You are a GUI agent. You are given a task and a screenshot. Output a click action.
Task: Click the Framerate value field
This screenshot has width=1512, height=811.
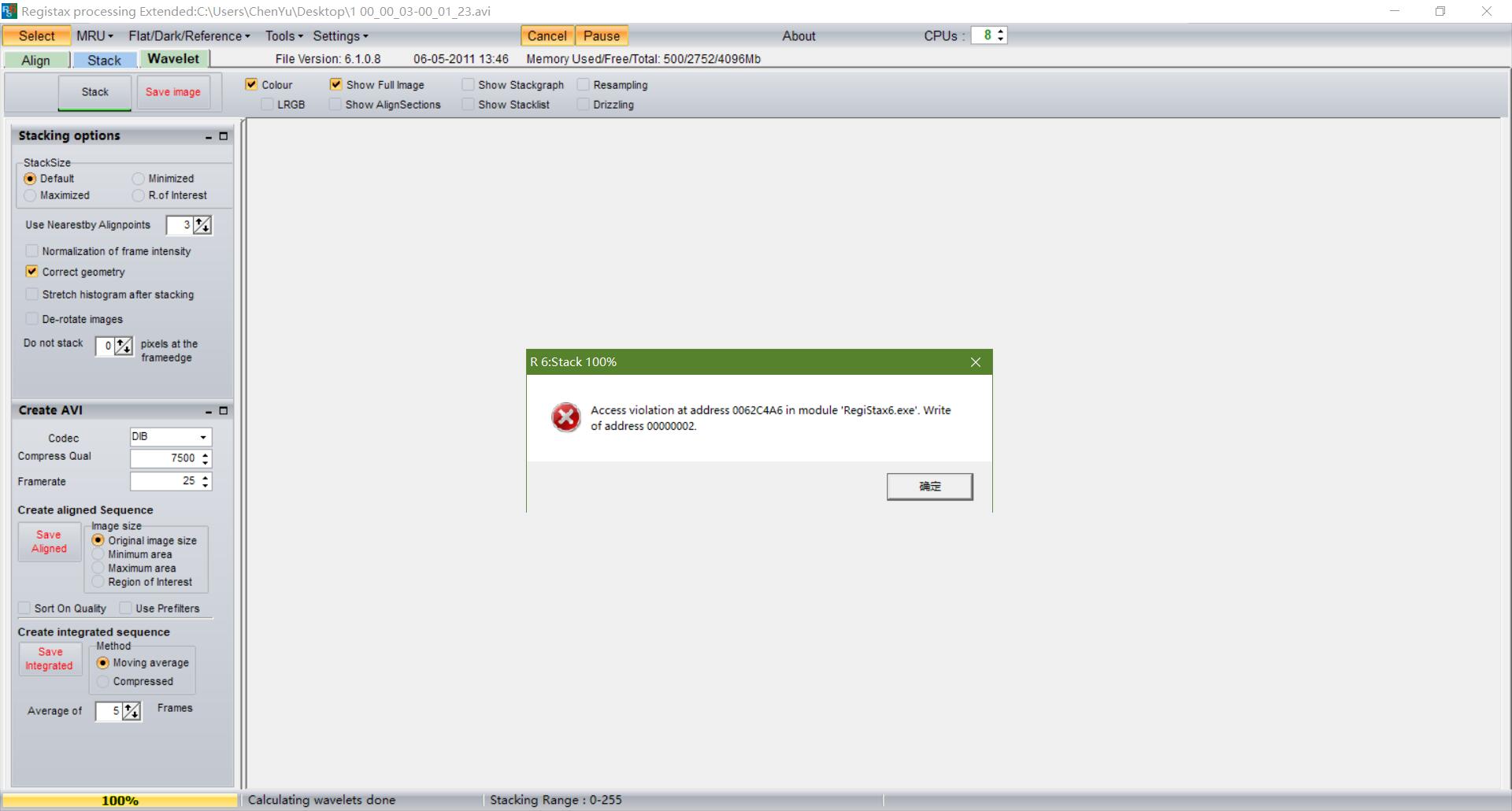(165, 481)
